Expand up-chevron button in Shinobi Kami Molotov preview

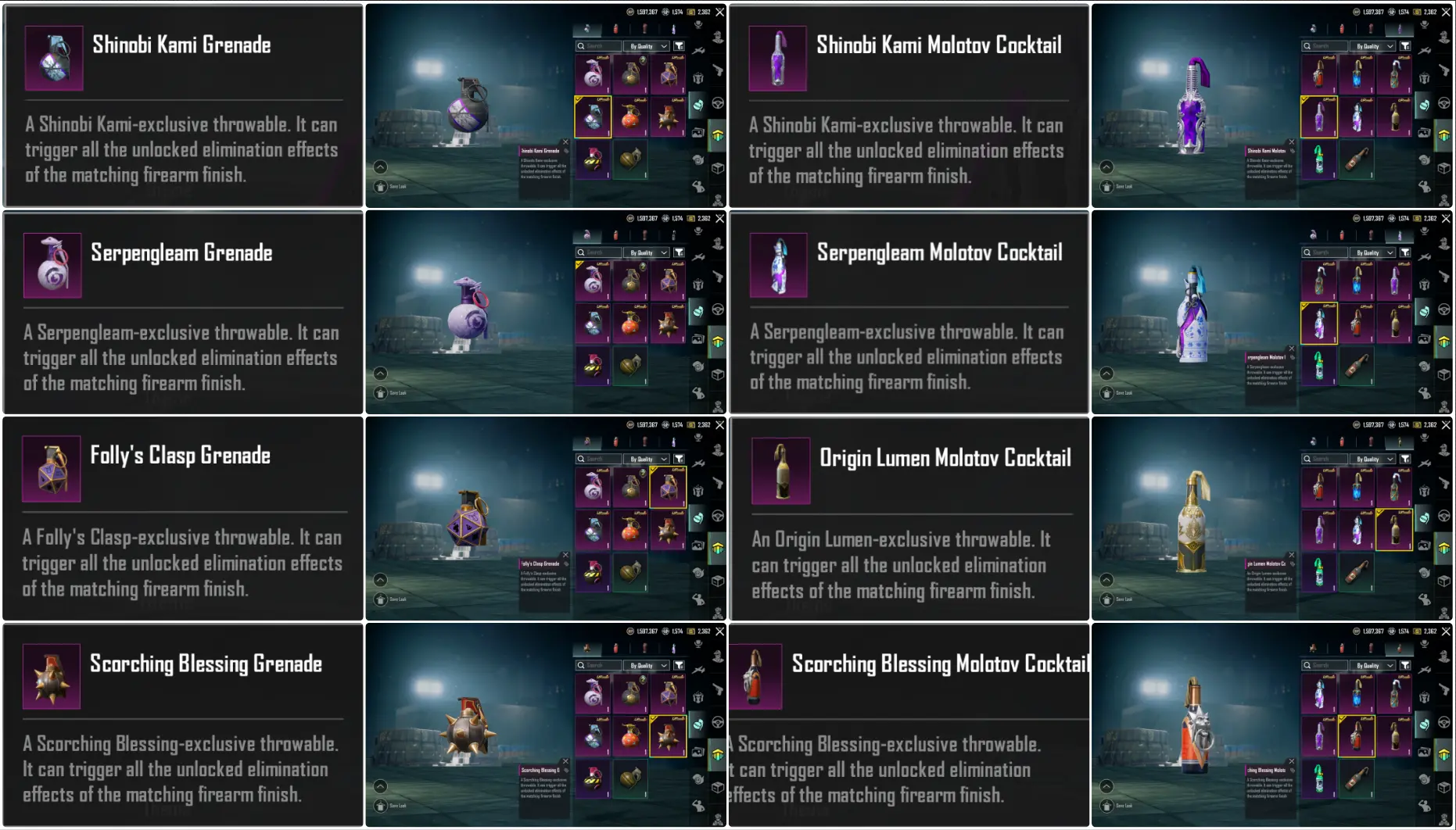pos(1106,166)
